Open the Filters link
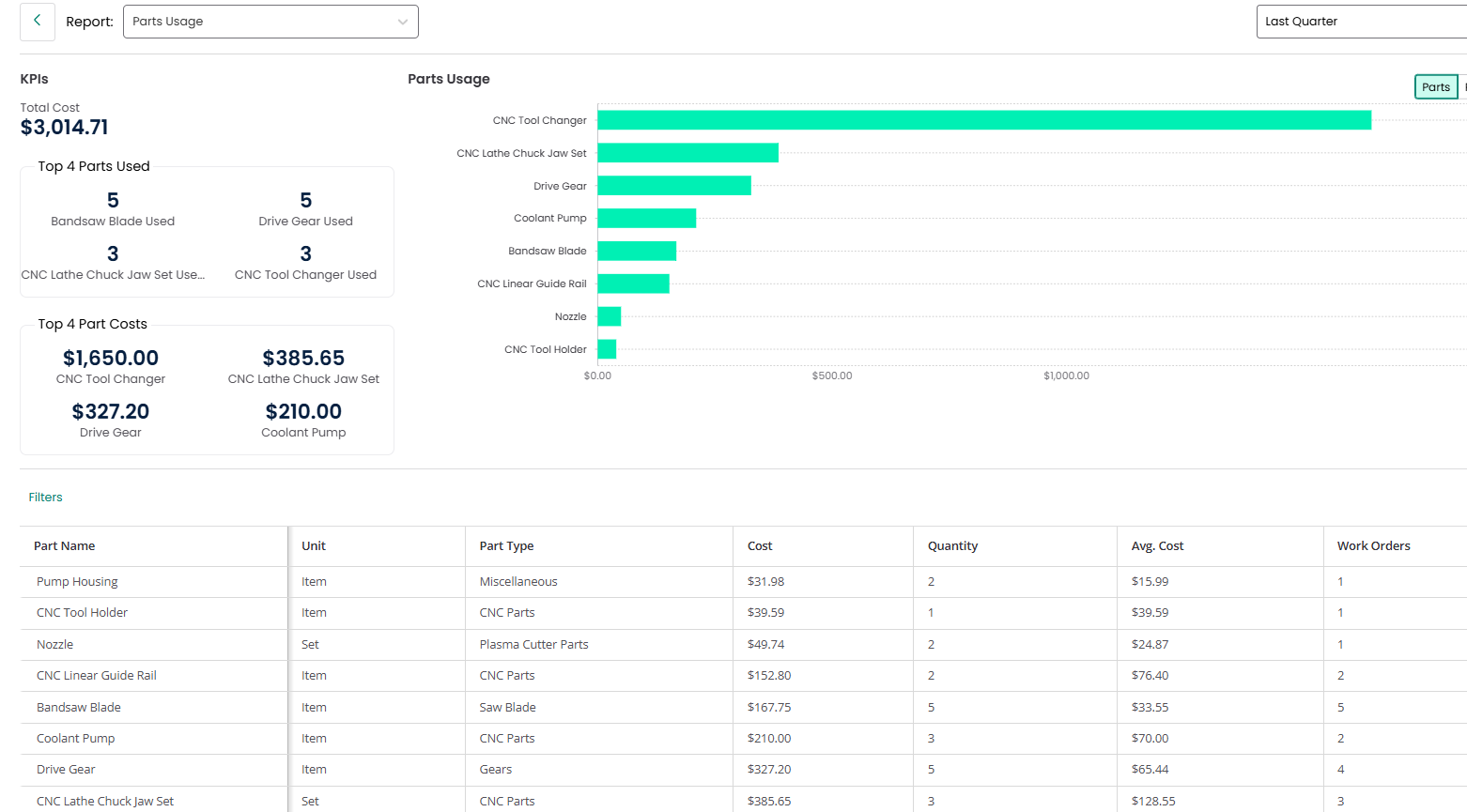The height and width of the screenshot is (812, 1467). pos(45,498)
